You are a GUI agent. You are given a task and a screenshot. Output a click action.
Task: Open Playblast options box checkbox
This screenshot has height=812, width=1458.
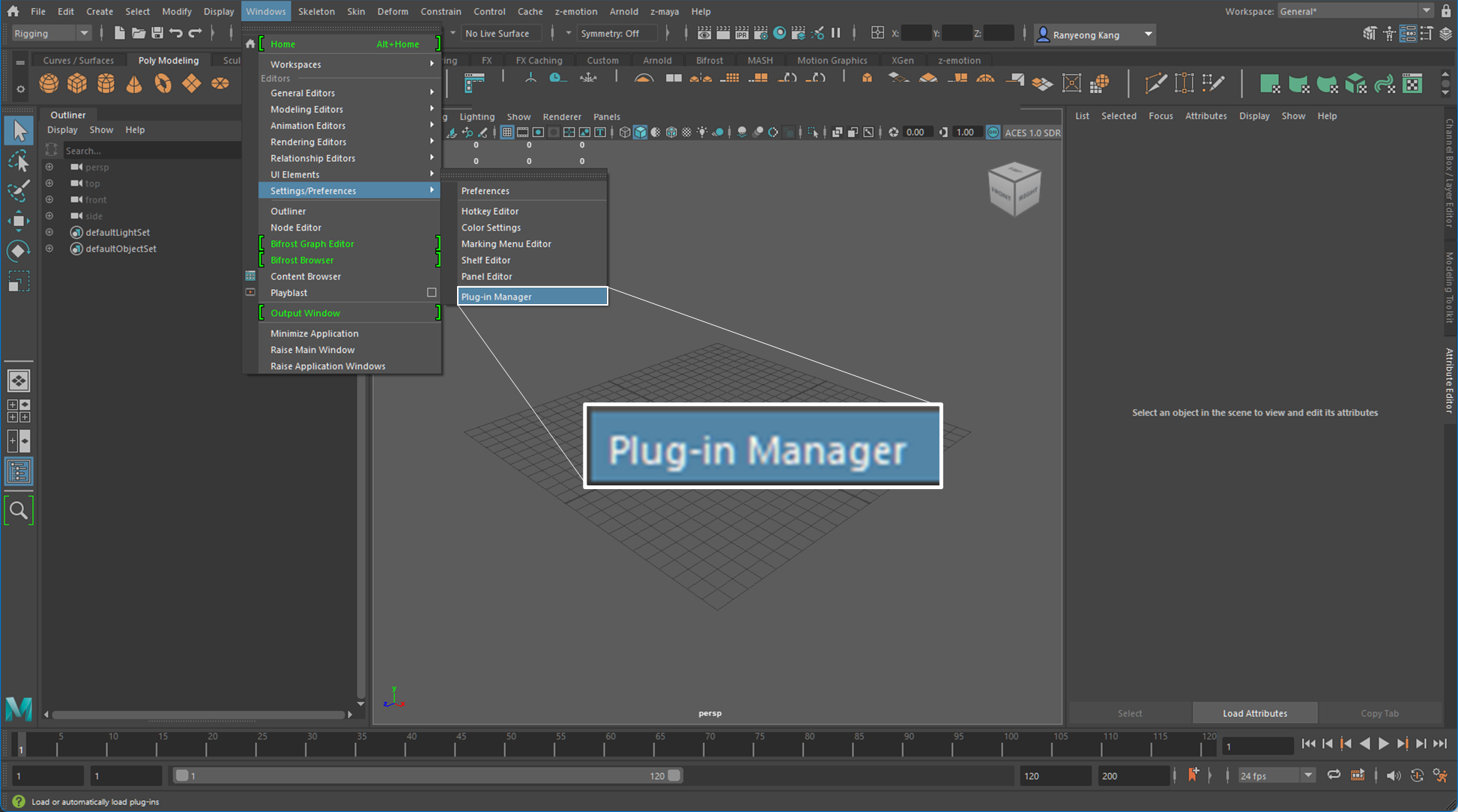[x=432, y=293]
